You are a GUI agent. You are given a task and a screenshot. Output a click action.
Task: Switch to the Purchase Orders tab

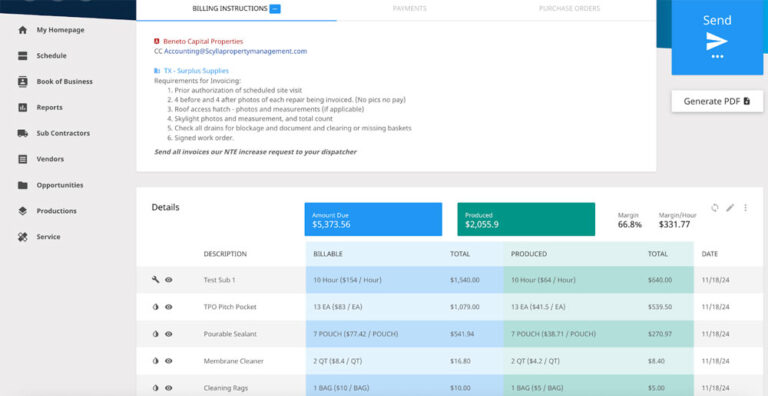click(569, 8)
